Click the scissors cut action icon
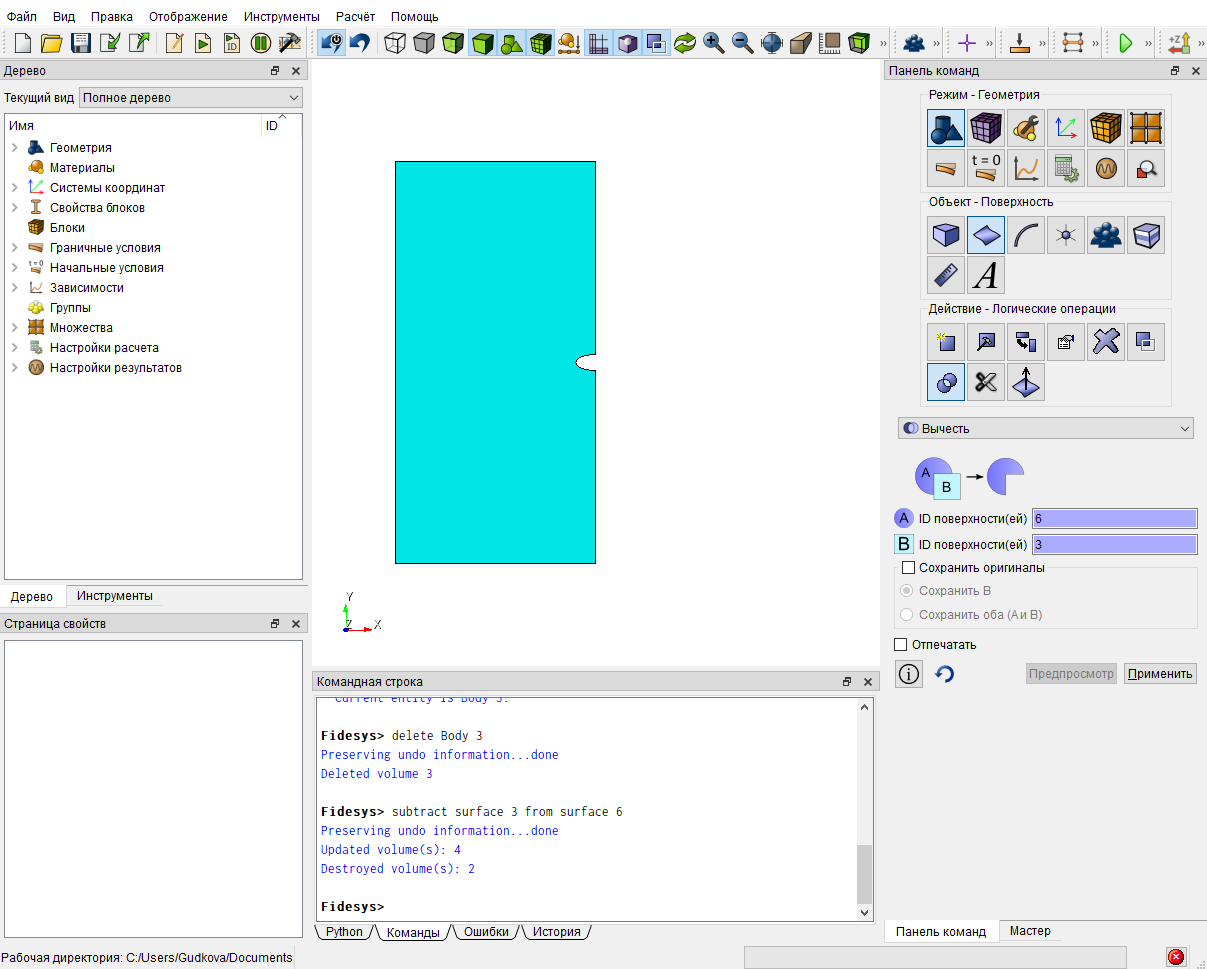 tap(986, 382)
